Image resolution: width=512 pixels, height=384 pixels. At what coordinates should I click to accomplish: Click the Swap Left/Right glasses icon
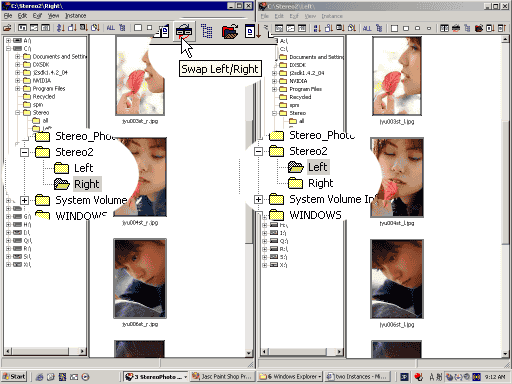pos(184,31)
